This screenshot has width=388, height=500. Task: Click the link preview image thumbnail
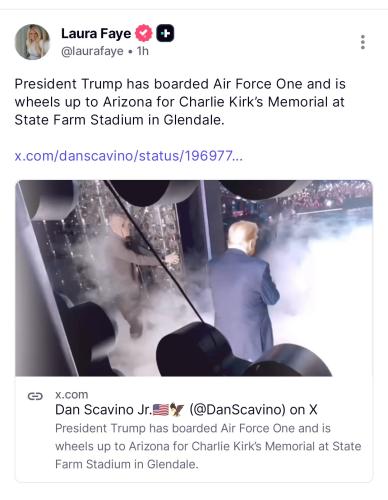(x=194, y=278)
